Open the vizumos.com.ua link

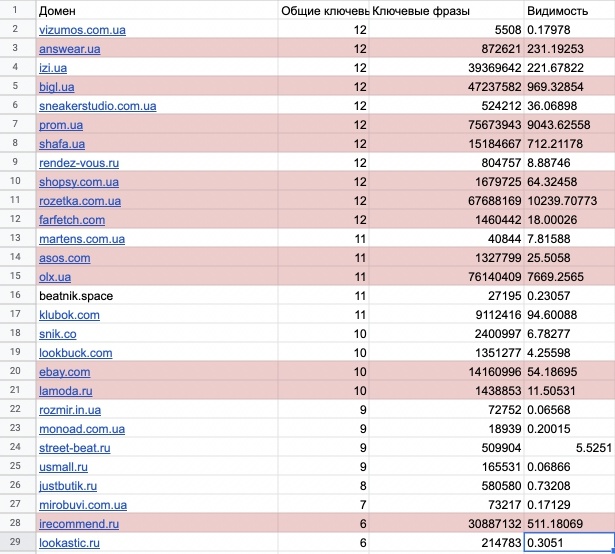(x=82, y=30)
